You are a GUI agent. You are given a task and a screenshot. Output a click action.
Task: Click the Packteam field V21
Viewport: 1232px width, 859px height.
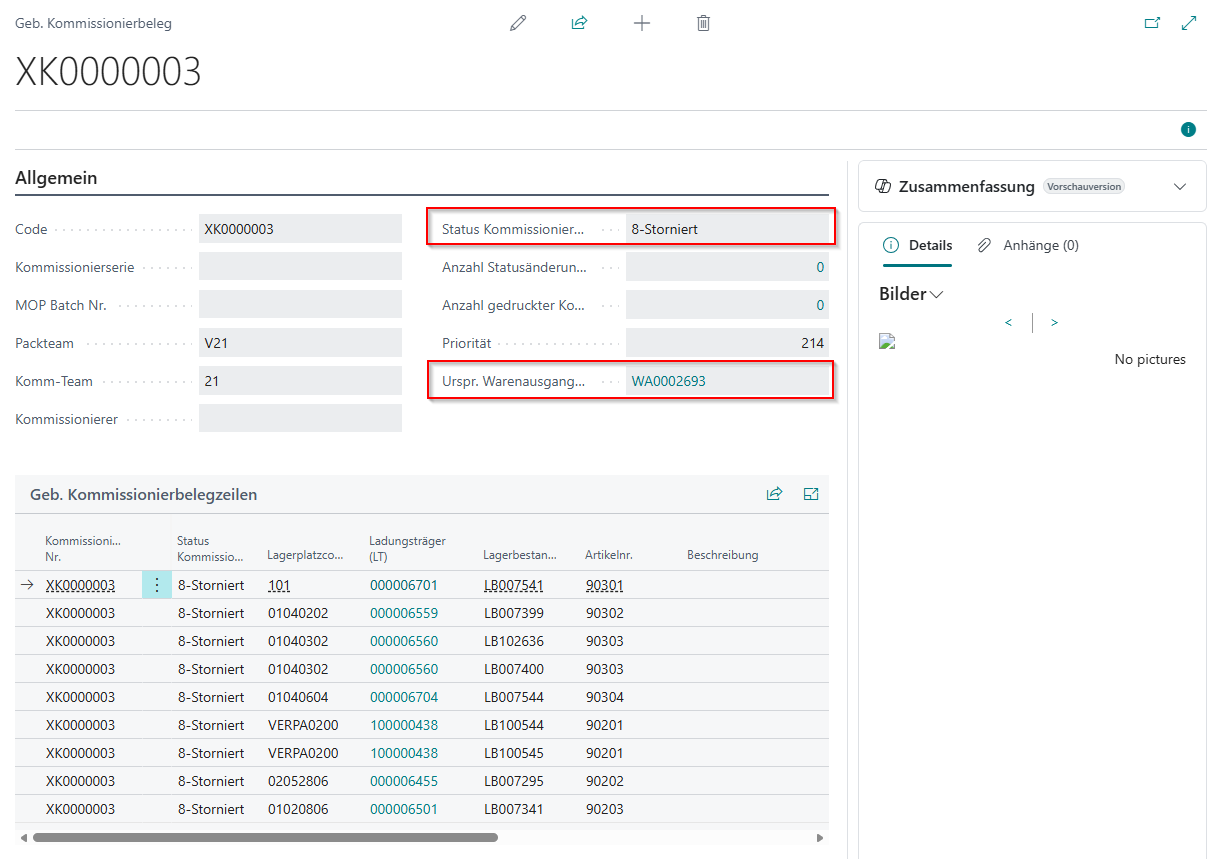click(300, 343)
